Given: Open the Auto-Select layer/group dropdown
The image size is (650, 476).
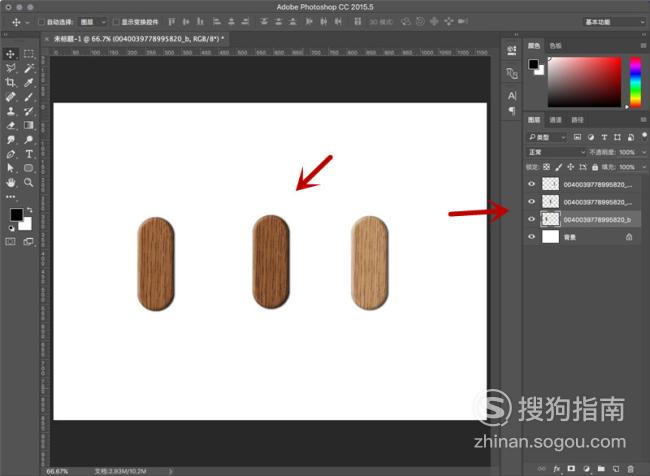Looking at the screenshot, I should (x=92, y=22).
